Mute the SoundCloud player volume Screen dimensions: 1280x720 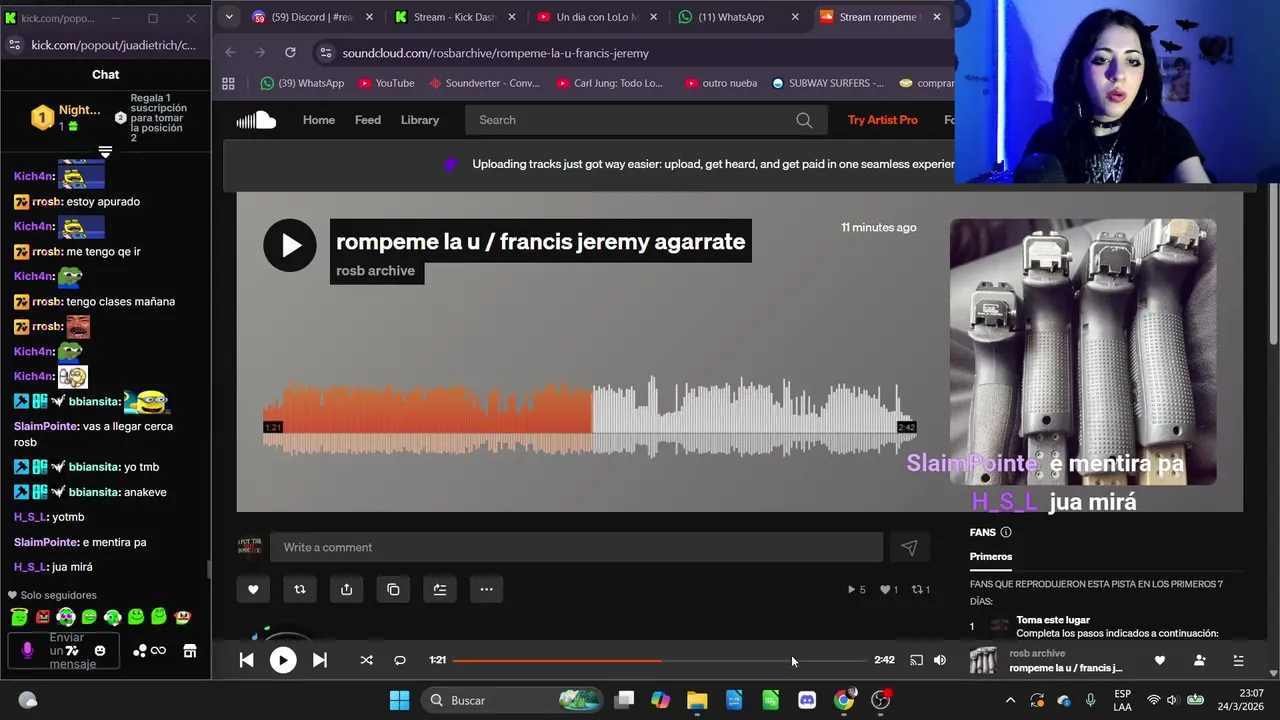940,660
